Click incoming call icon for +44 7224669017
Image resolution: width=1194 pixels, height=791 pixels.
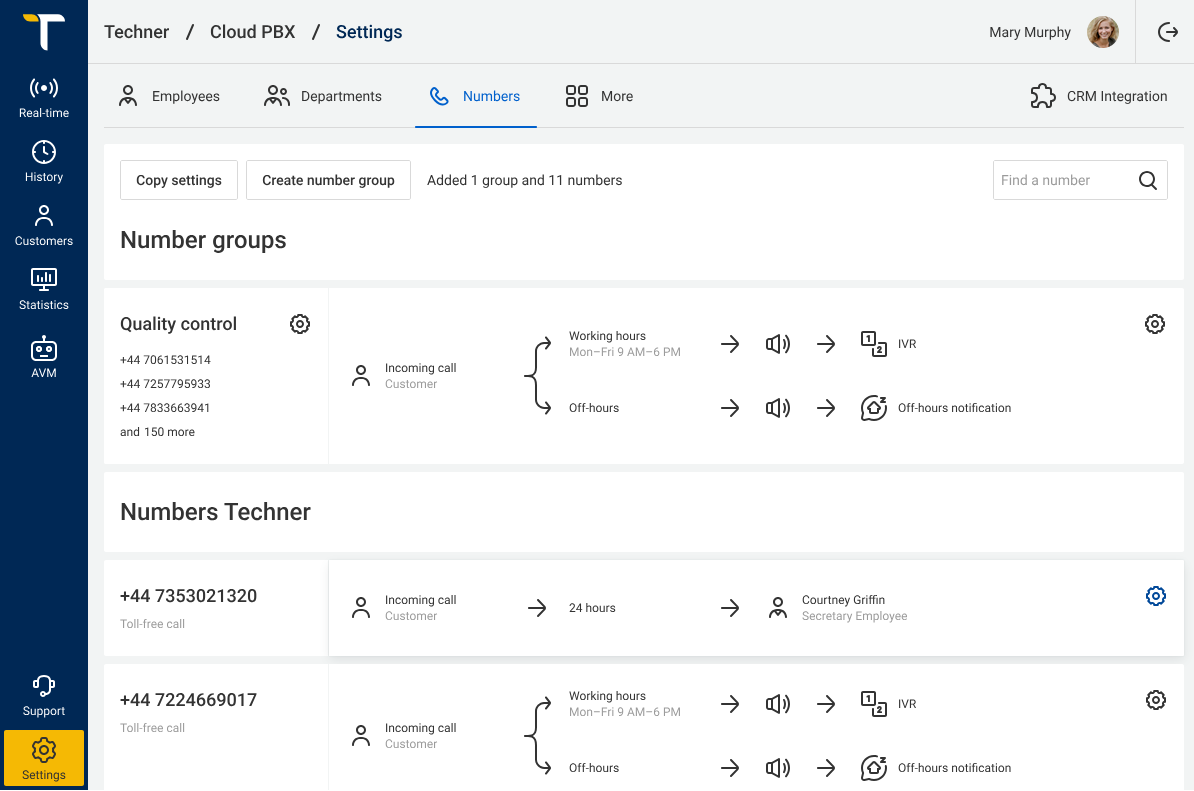pos(361,735)
